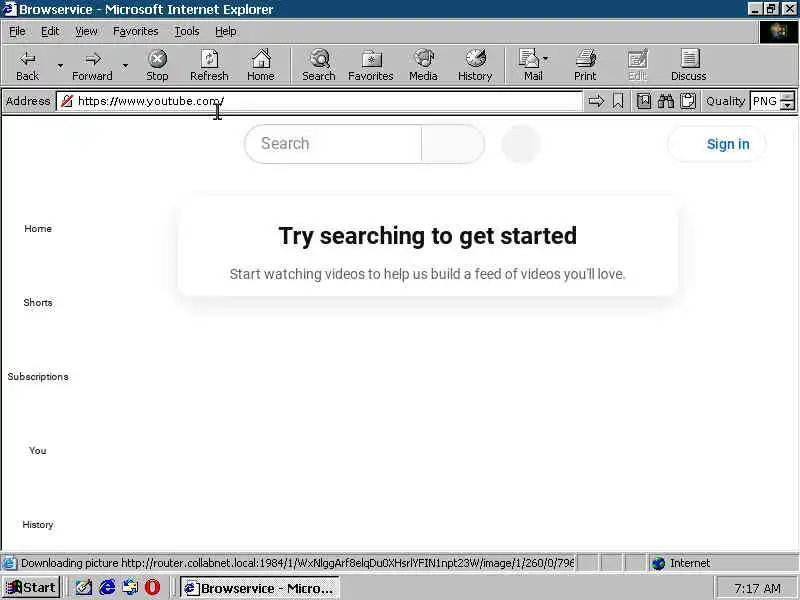This screenshot has width=800, height=600.
Task: Click the page security icon in address bar
Action: pyautogui.click(x=67, y=101)
